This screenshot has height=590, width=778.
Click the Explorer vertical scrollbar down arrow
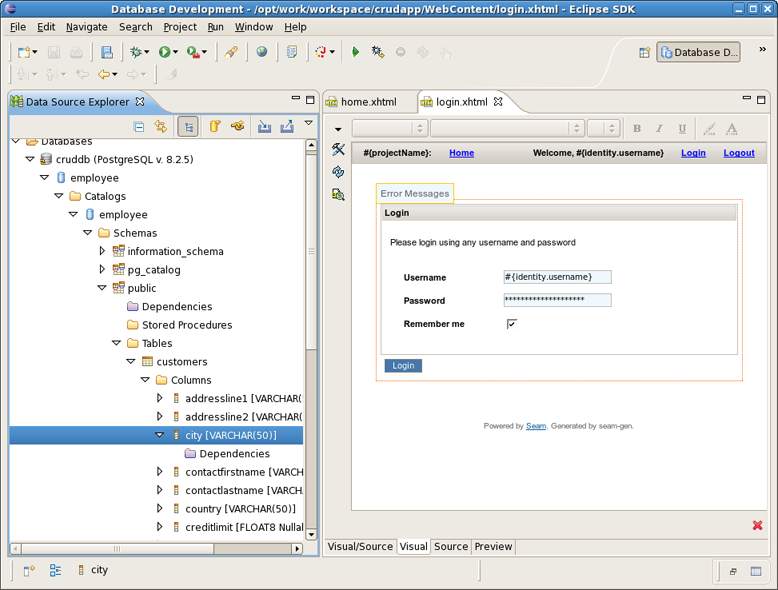(x=311, y=534)
